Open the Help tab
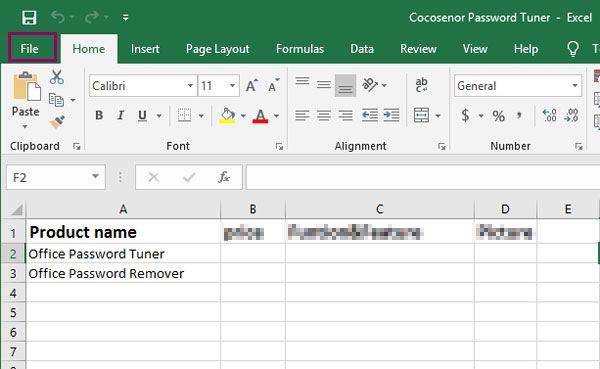Screen dimensions: 600x369 [x=526, y=49]
